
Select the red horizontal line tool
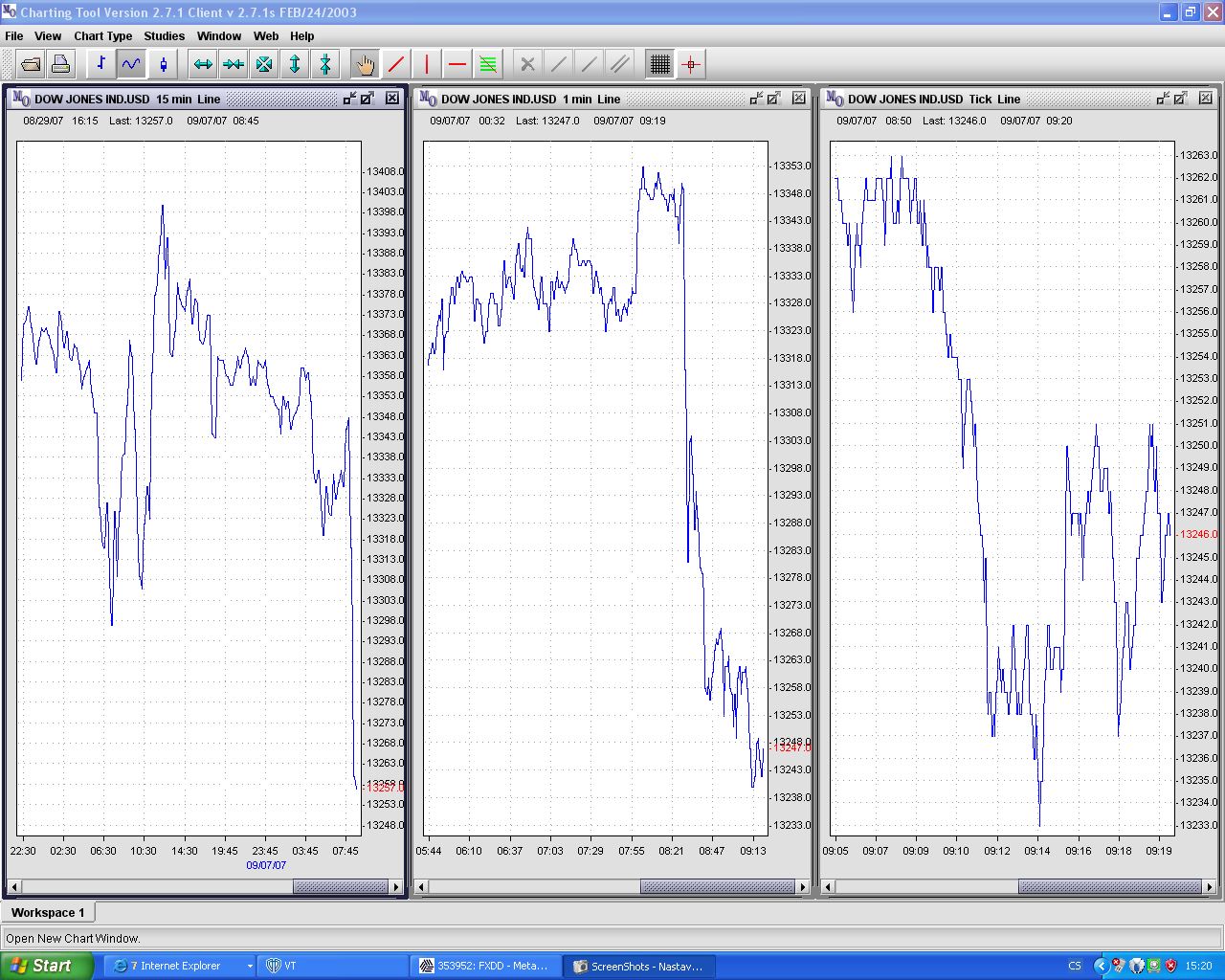pyautogui.click(x=457, y=64)
